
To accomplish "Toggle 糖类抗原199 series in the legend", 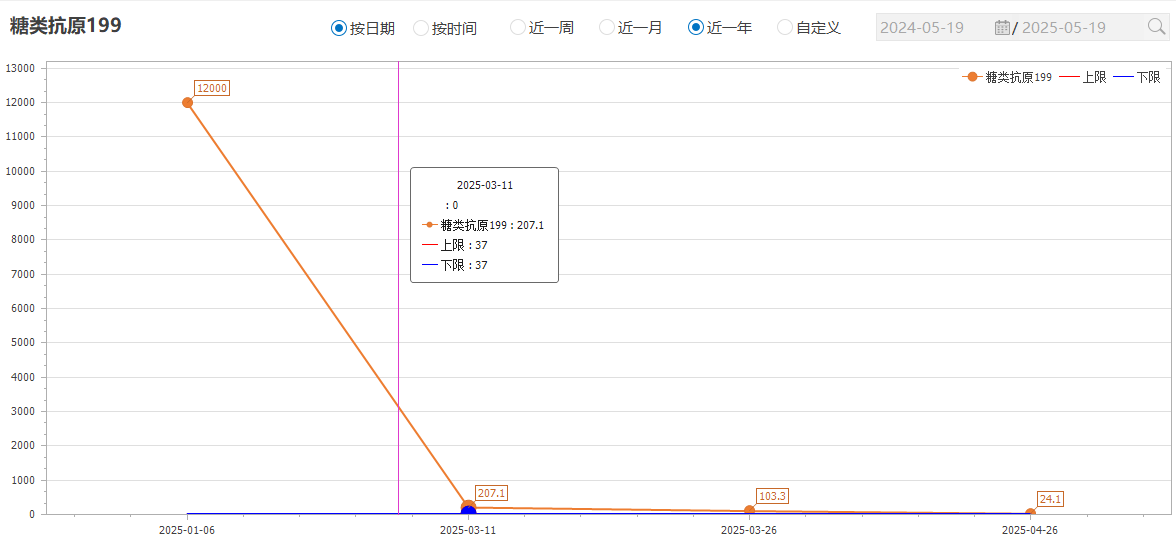I will (x=1007, y=76).
